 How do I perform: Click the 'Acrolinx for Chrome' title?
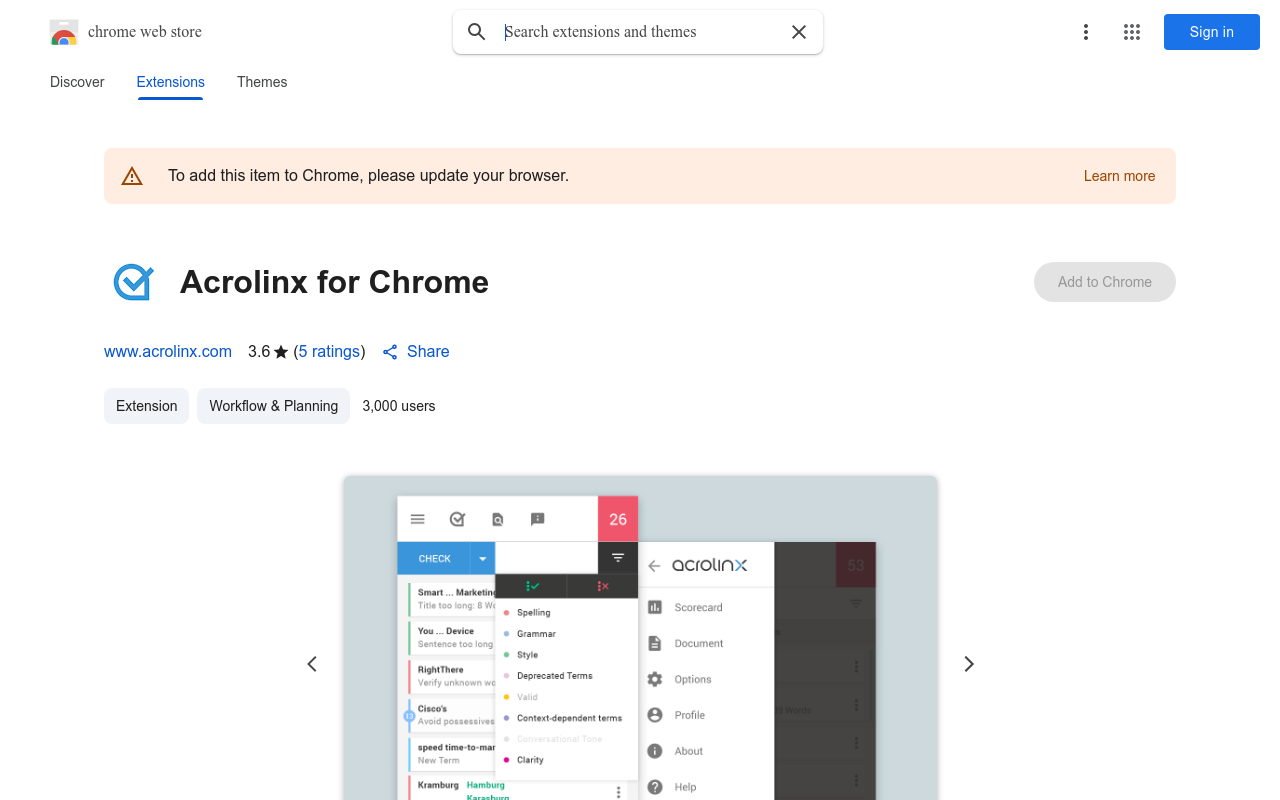(x=334, y=282)
